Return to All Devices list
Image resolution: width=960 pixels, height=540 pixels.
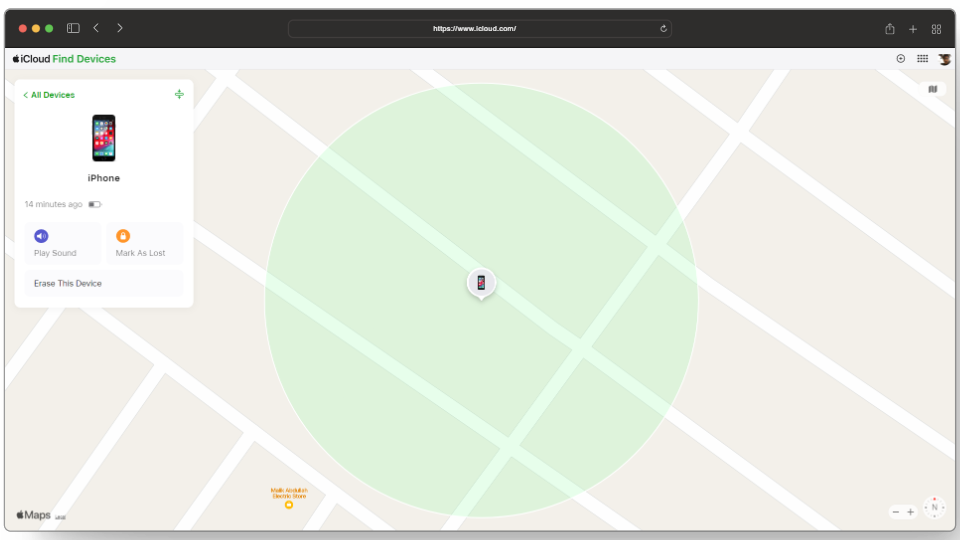[x=49, y=95]
